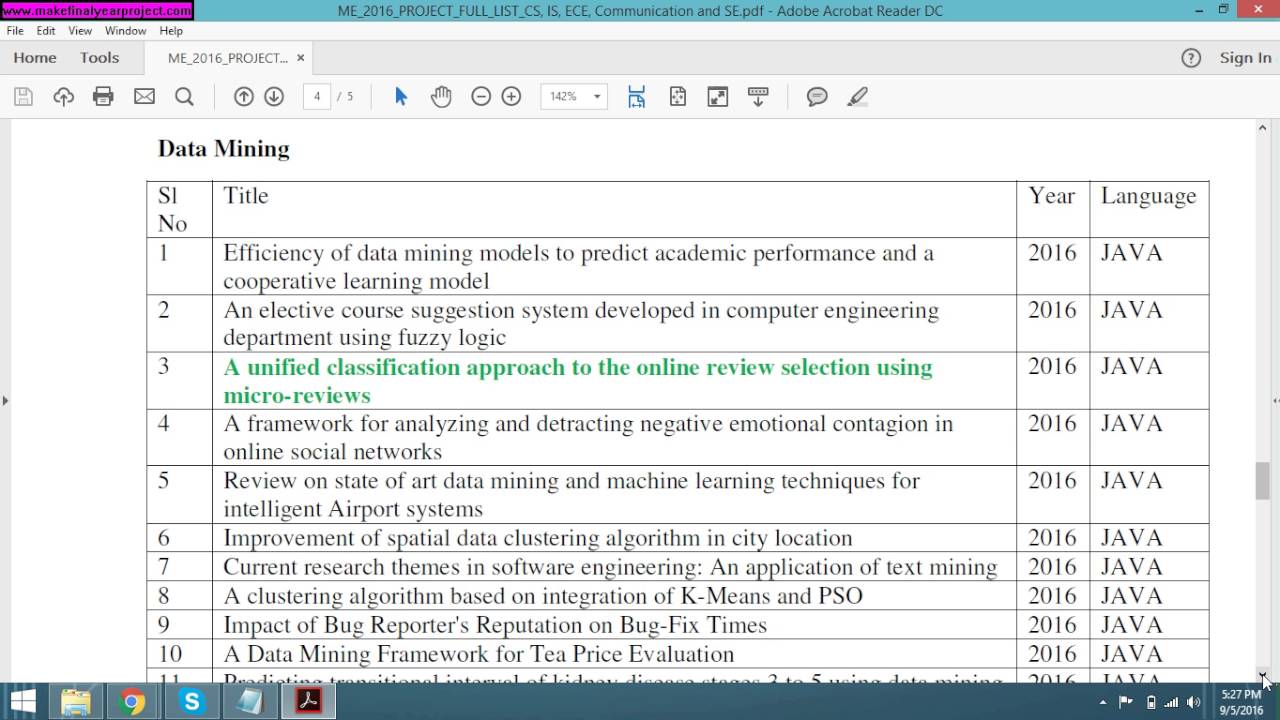
Task: Click the page number input field
Action: pos(317,97)
